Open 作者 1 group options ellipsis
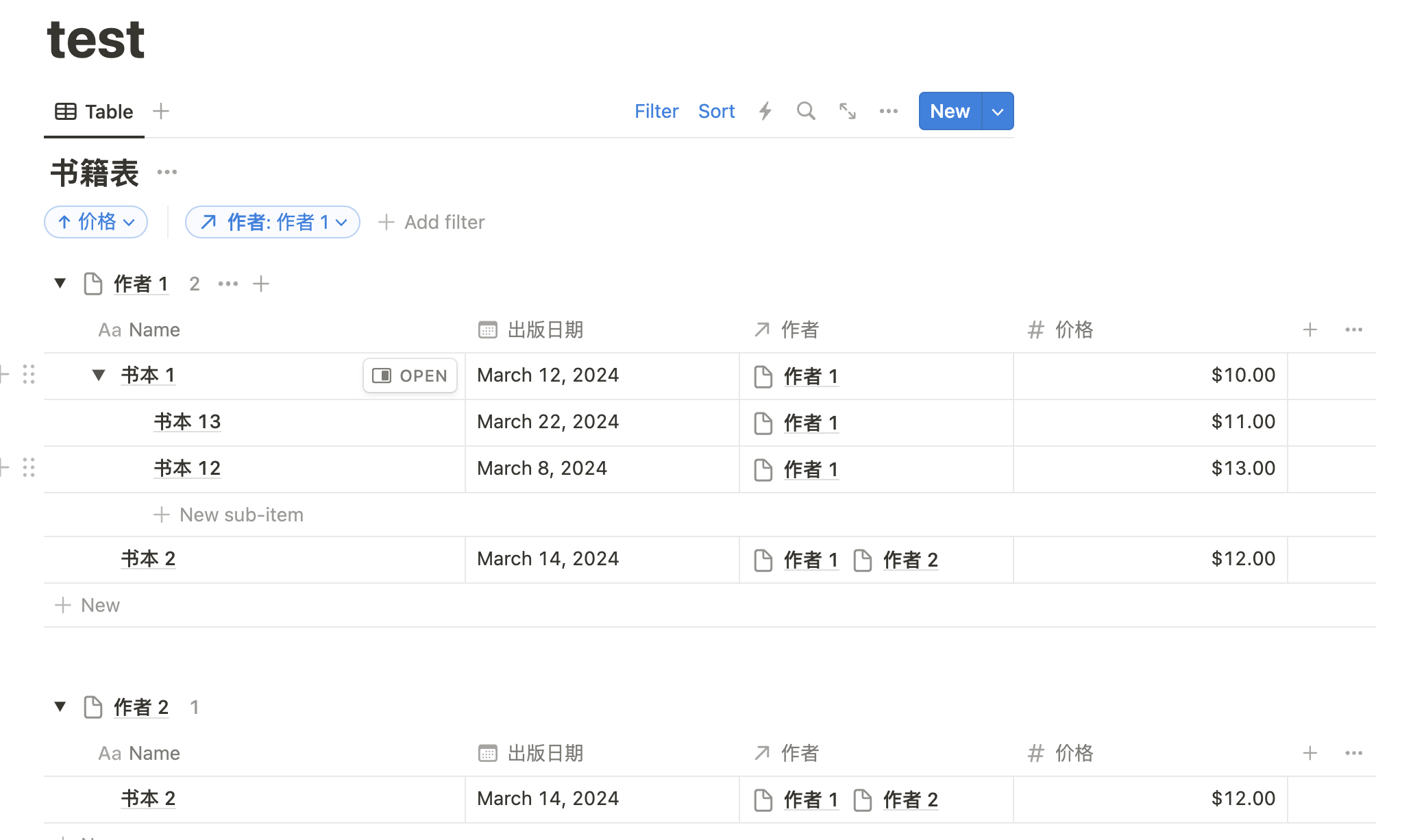The width and height of the screenshot is (1413, 840). [228, 284]
